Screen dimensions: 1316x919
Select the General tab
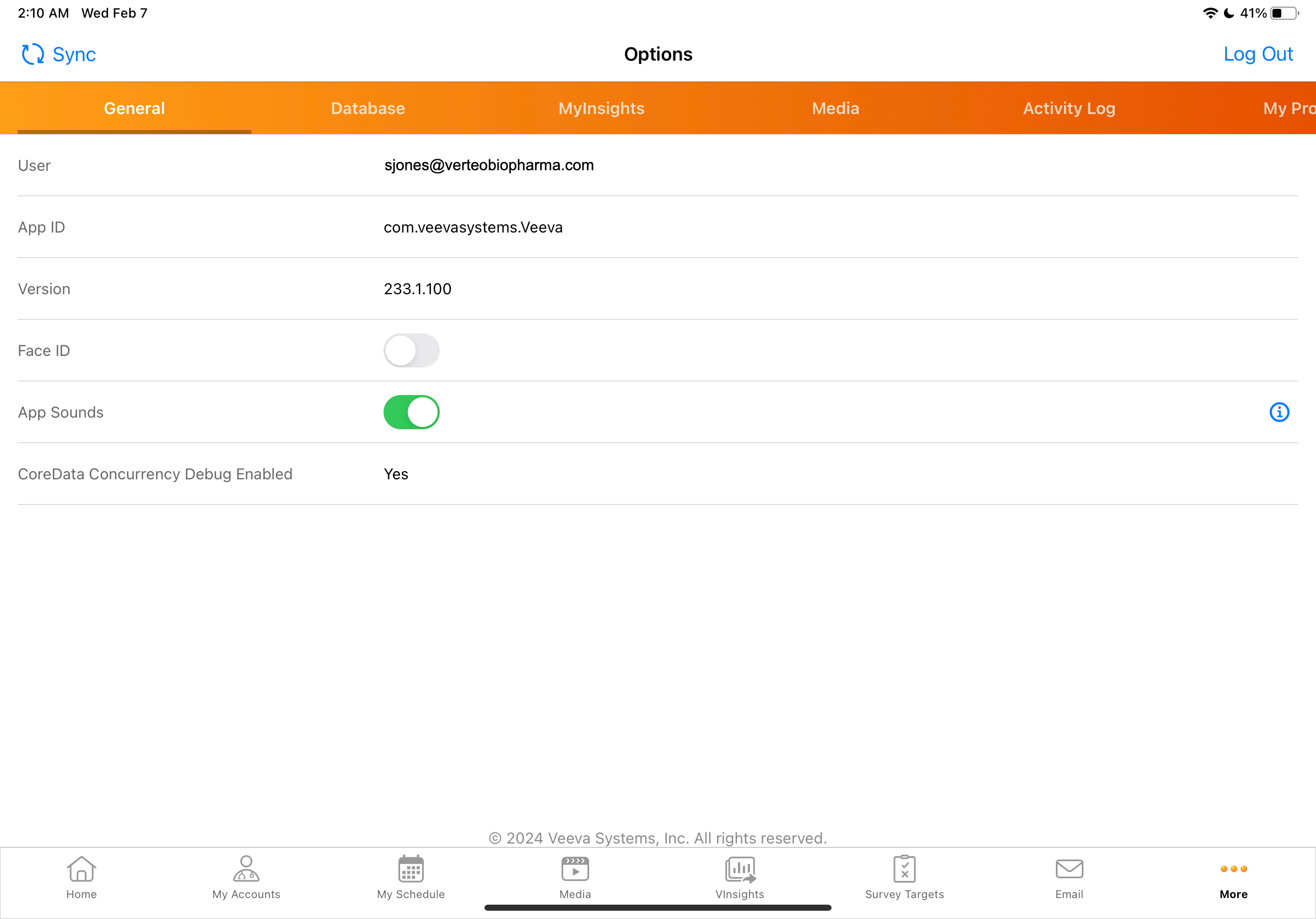coord(134,109)
